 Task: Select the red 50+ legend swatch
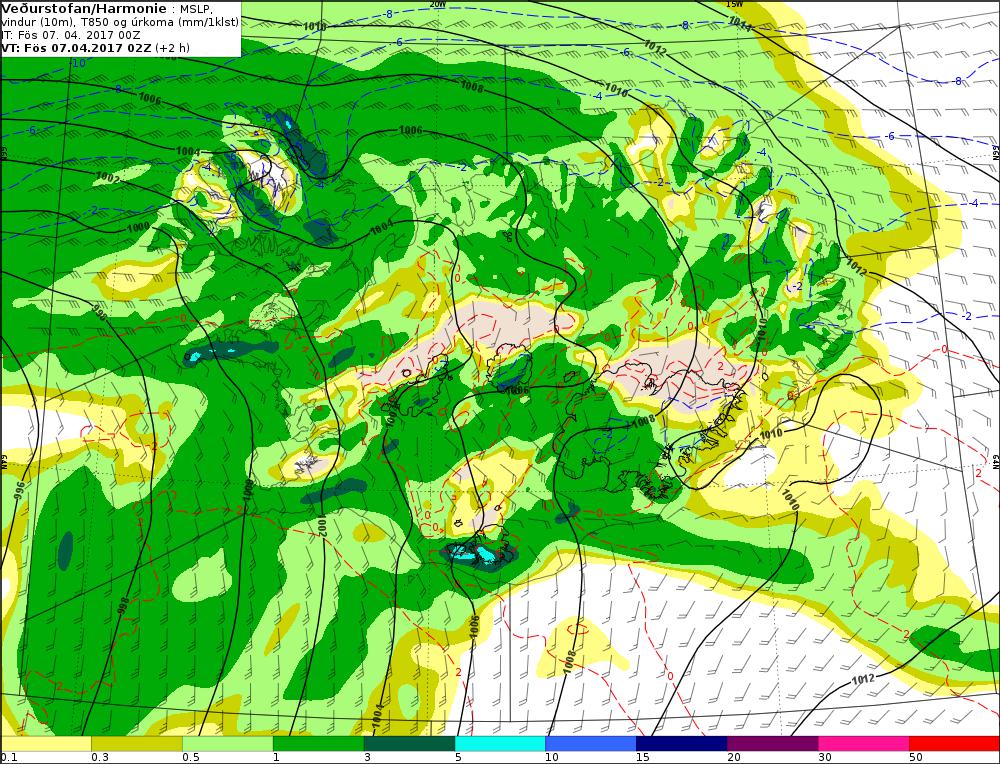click(954, 744)
